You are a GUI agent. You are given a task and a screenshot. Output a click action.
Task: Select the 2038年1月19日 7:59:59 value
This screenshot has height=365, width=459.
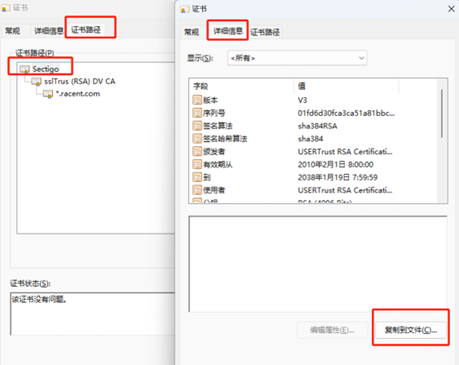[x=338, y=177]
